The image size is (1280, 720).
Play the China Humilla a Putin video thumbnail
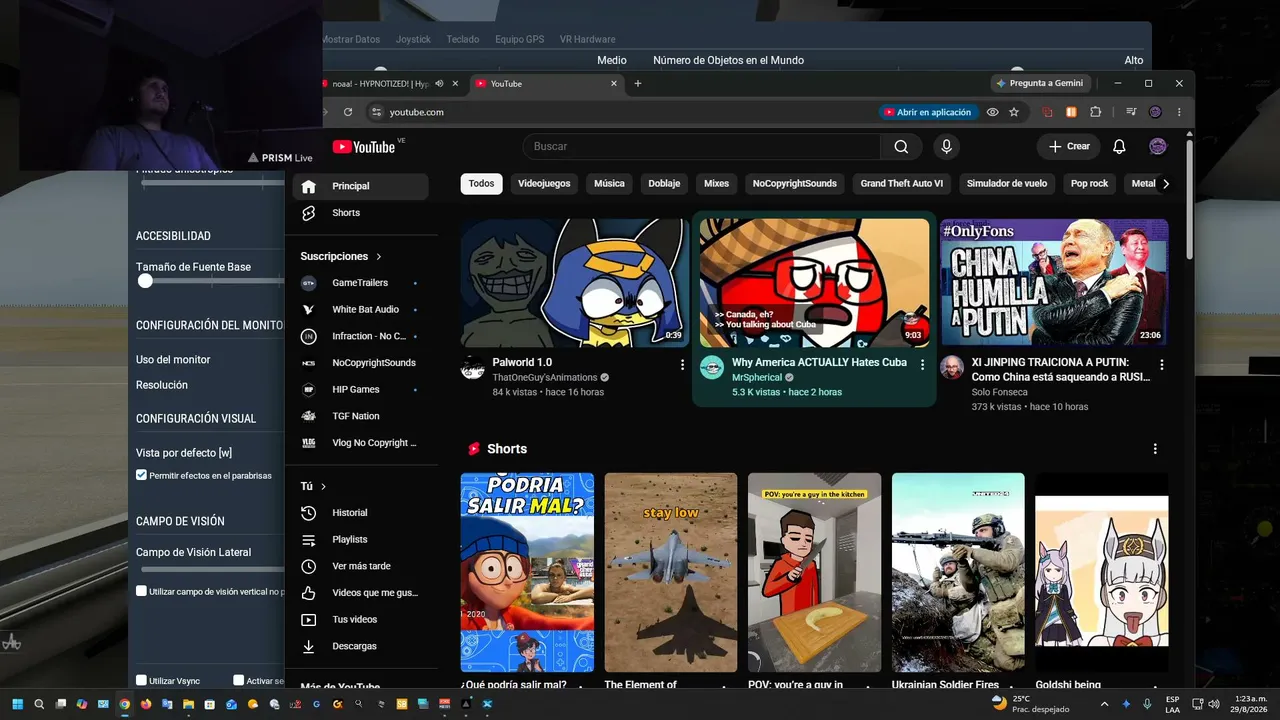pyautogui.click(x=1054, y=283)
